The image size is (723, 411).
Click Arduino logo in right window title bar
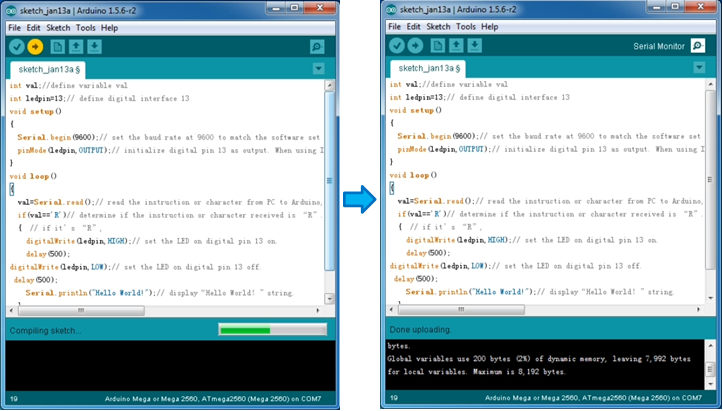[x=391, y=9]
